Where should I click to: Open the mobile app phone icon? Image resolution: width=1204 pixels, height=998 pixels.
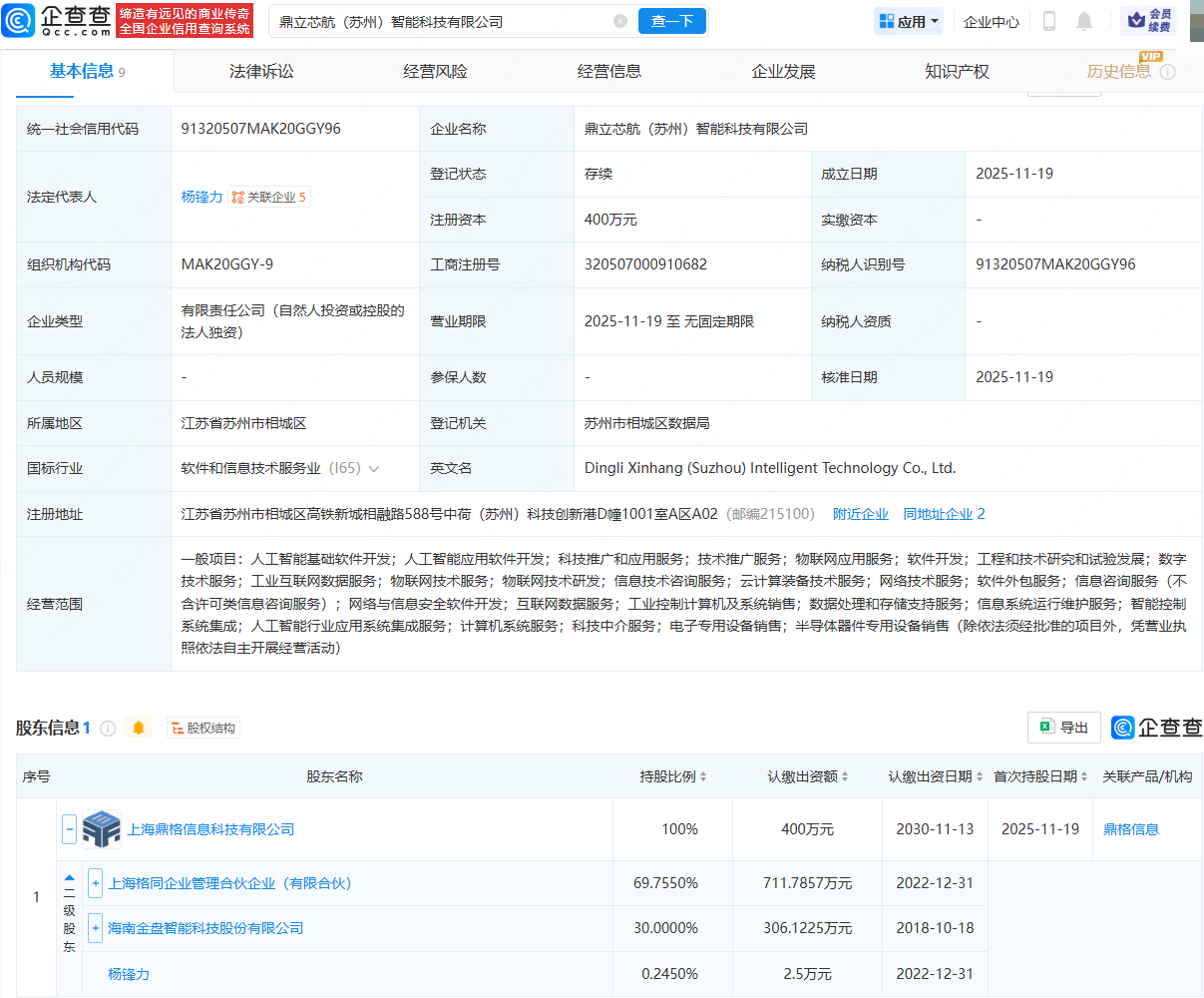pyautogui.click(x=1048, y=21)
